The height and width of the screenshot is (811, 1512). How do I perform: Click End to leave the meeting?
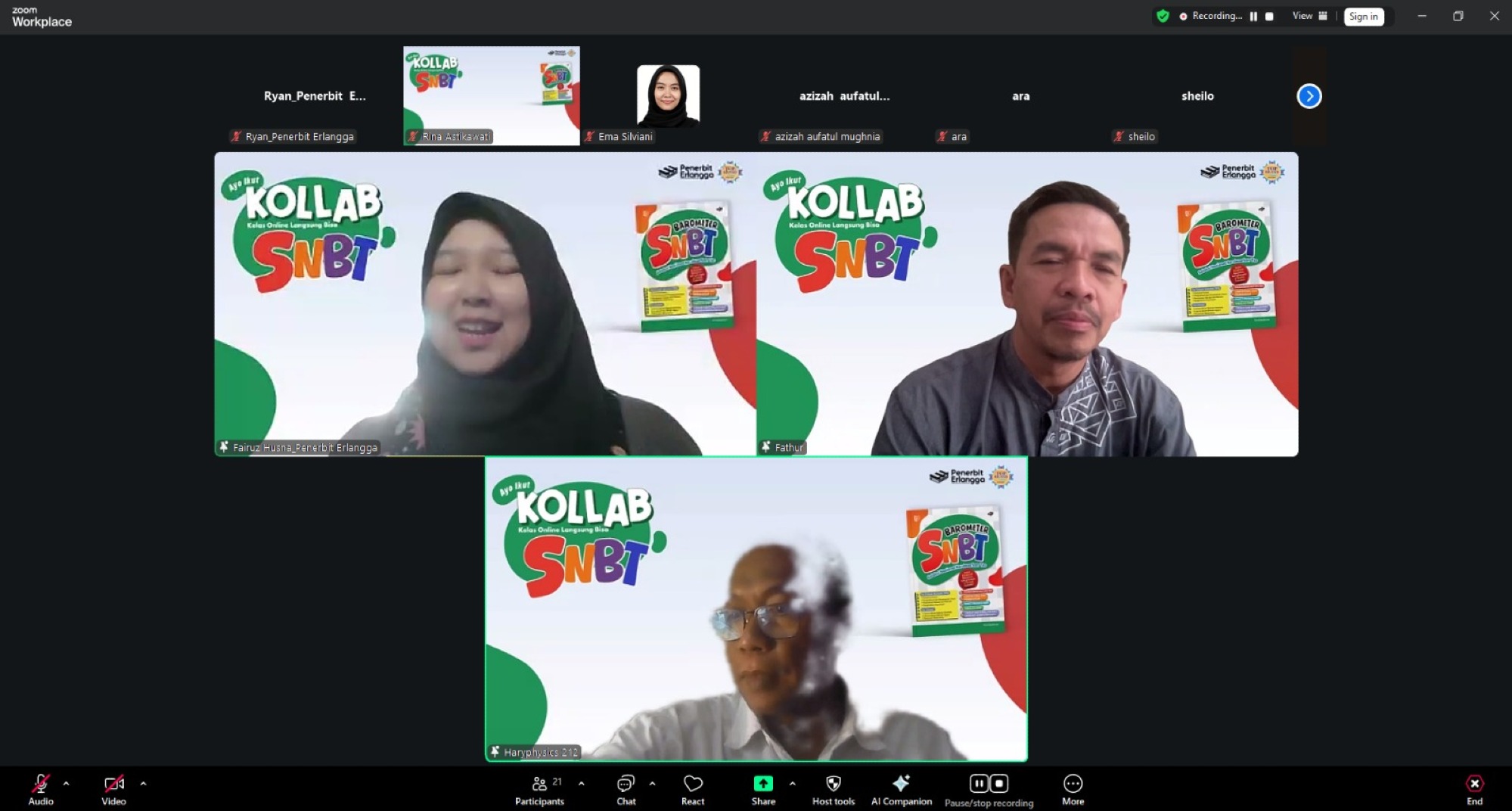pos(1474,784)
